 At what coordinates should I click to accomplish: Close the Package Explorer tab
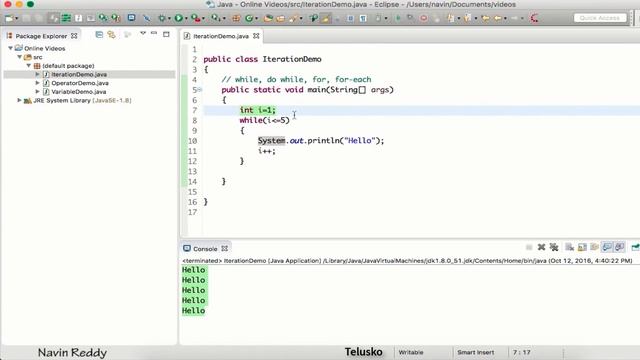[74, 36]
